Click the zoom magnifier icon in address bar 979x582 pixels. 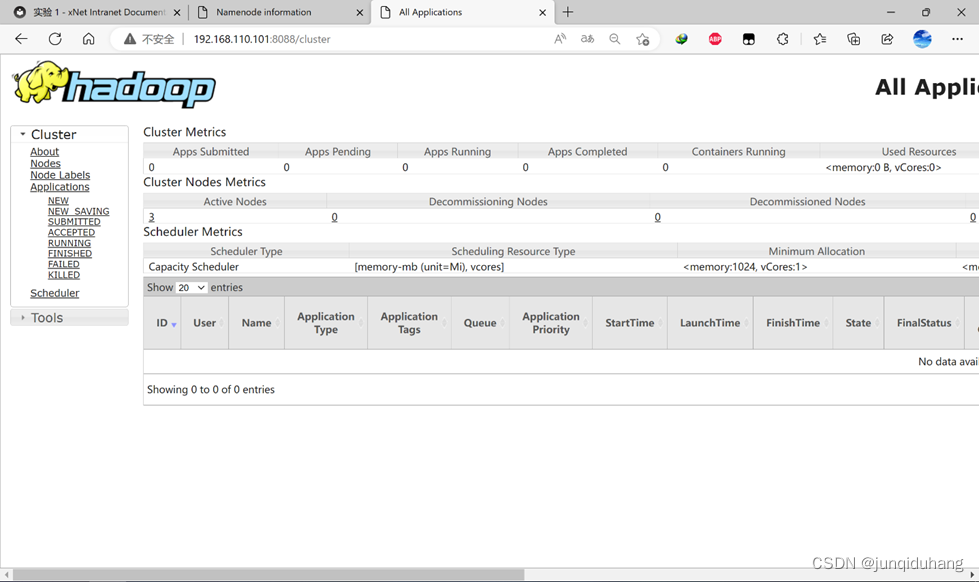click(615, 39)
